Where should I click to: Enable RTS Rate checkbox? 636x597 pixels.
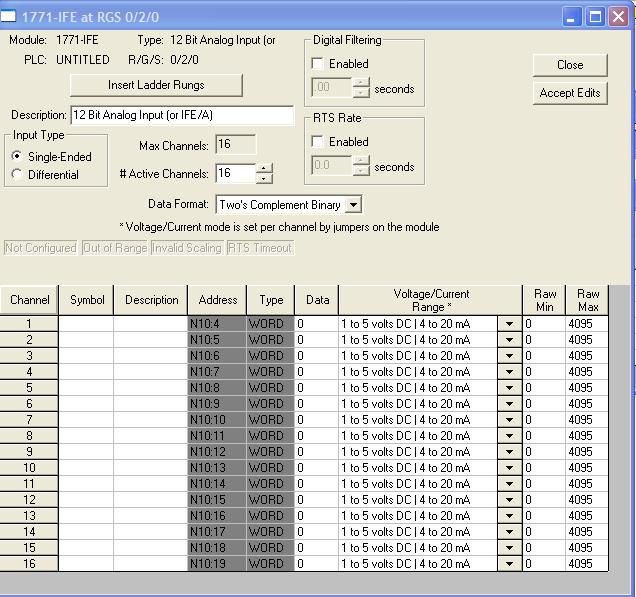click(x=317, y=142)
